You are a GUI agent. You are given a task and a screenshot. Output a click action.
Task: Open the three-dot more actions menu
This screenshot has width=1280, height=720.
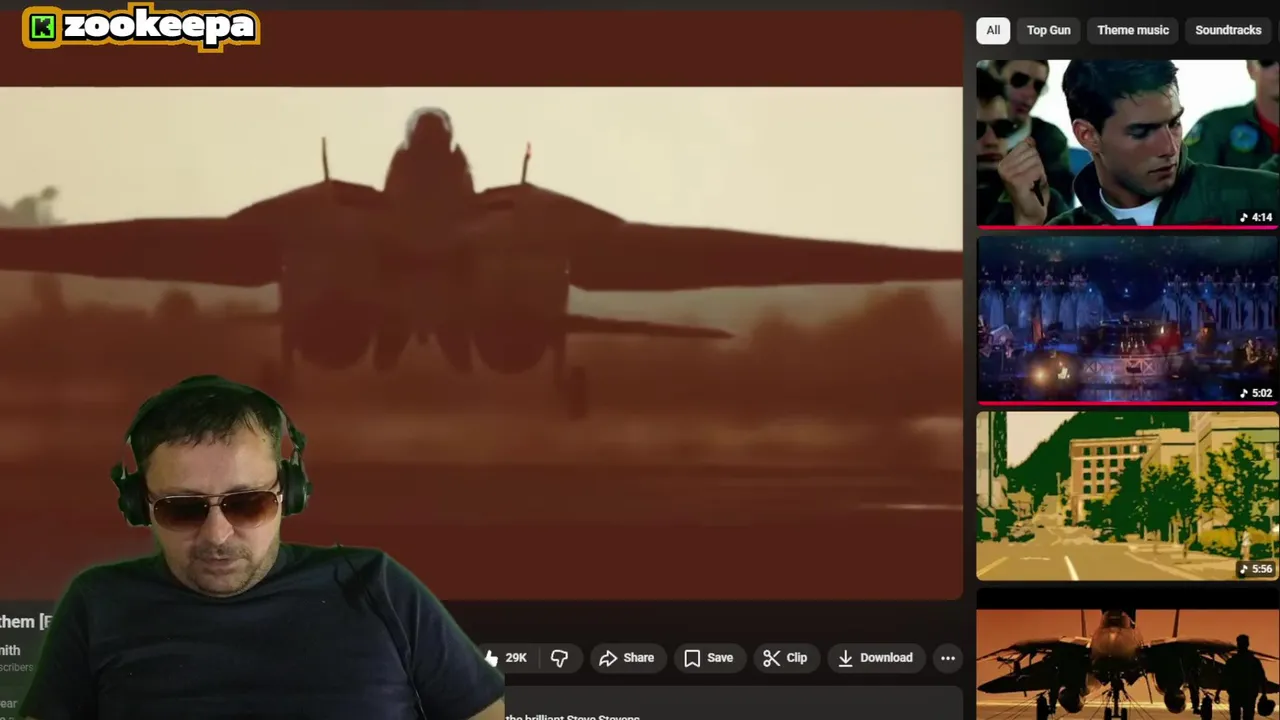click(x=948, y=658)
